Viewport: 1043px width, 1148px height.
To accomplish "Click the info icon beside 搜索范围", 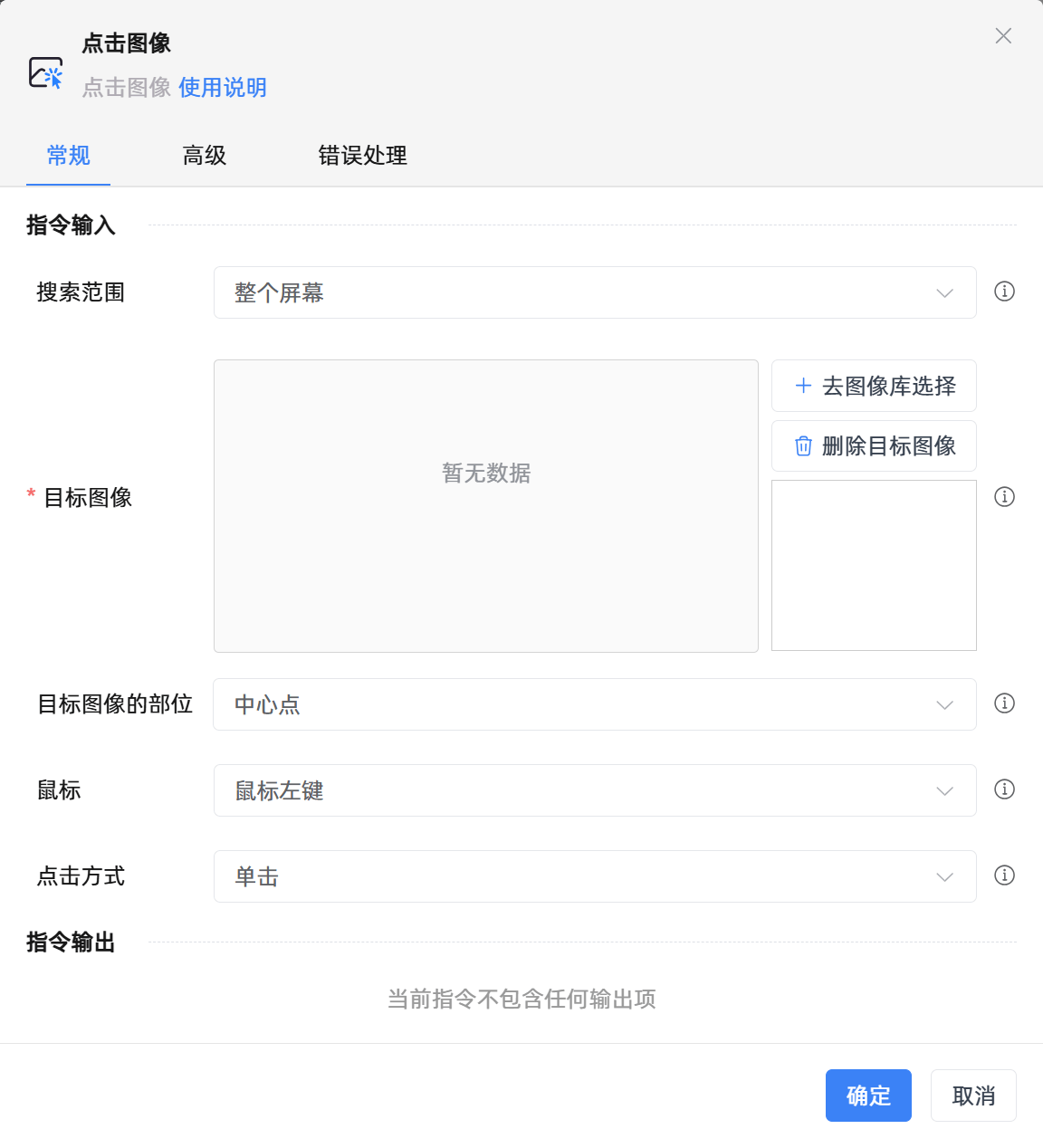I will (x=1004, y=292).
